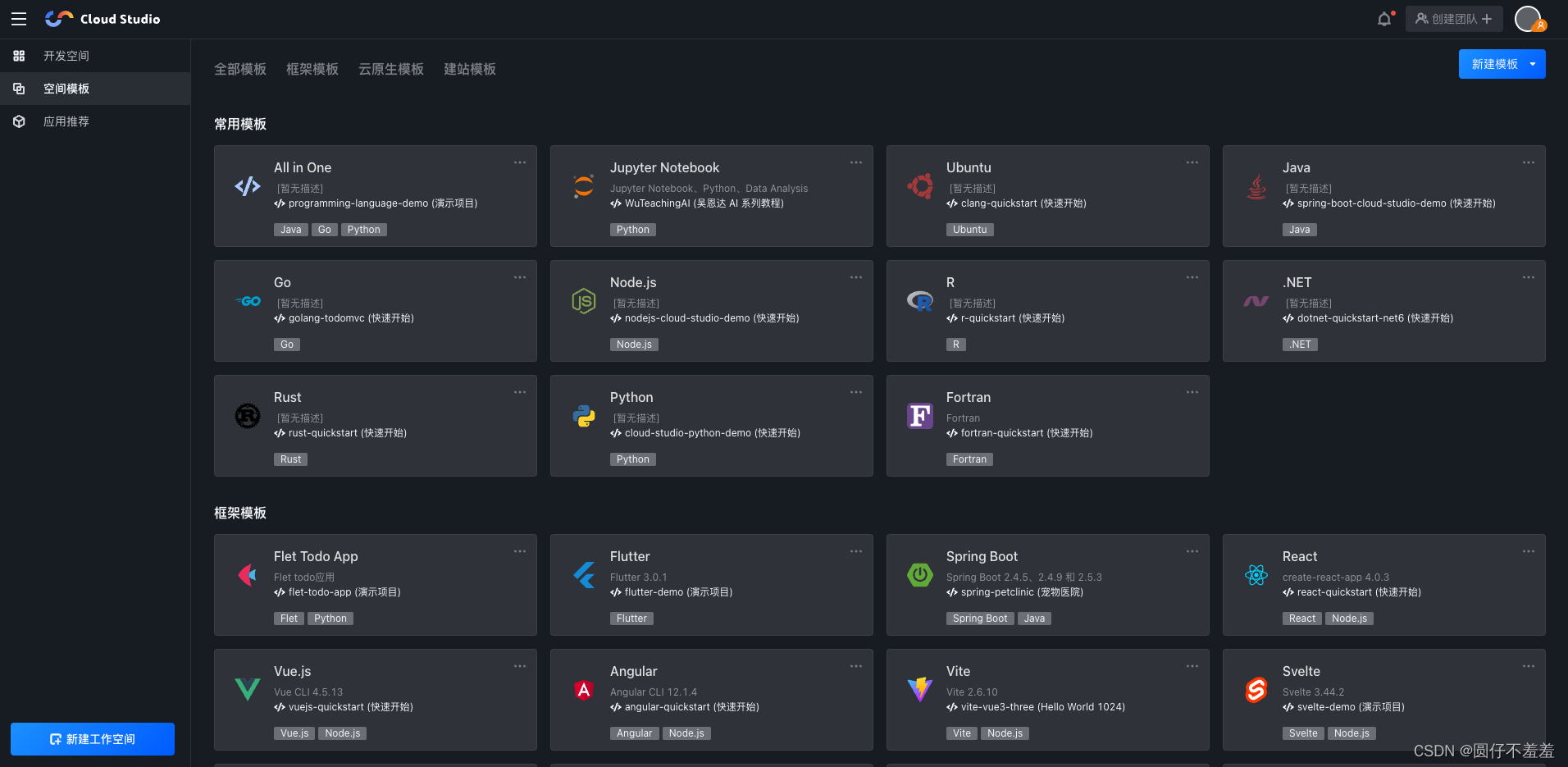Switch to the 云原生模板 tab
Image resolution: width=1568 pixels, height=767 pixels.
coord(391,69)
